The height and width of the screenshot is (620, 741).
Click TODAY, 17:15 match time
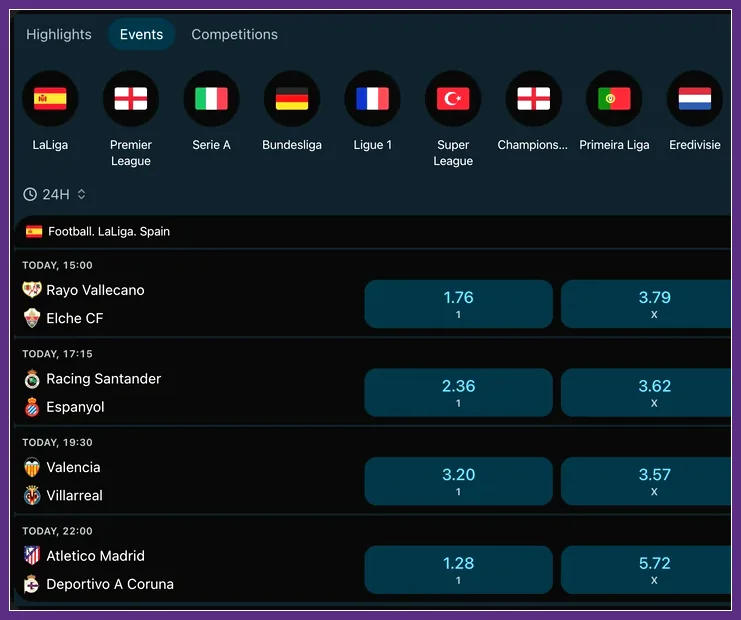(x=57, y=354)
